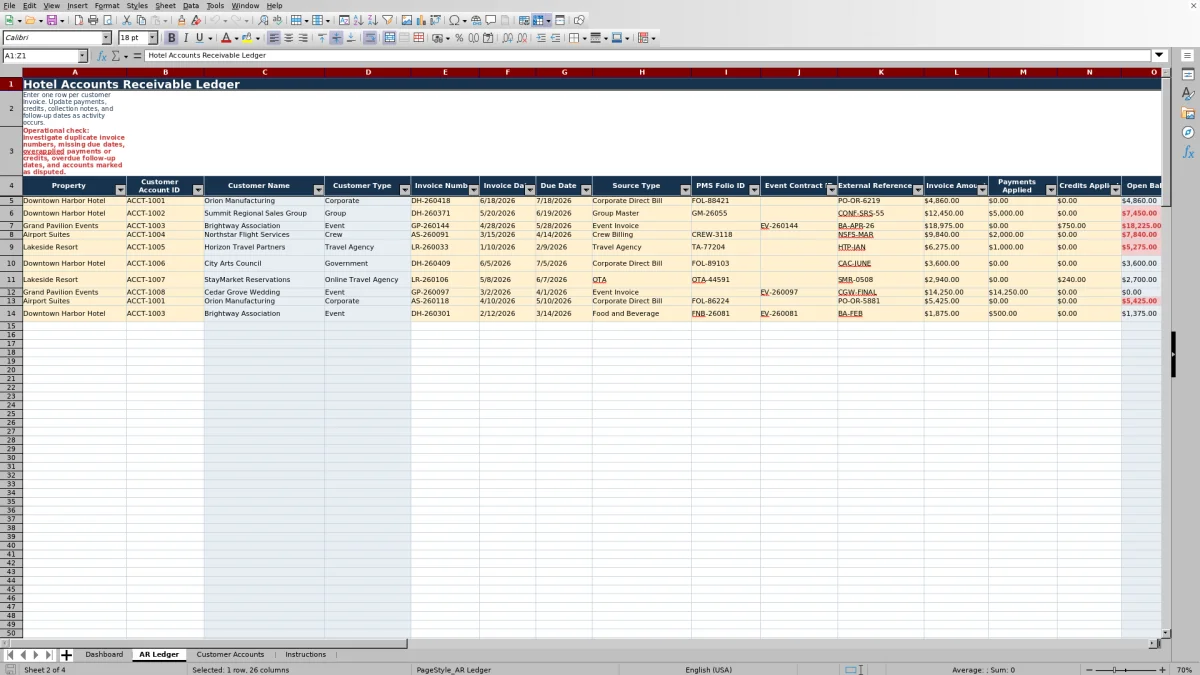Click column header D

(367, 72)
